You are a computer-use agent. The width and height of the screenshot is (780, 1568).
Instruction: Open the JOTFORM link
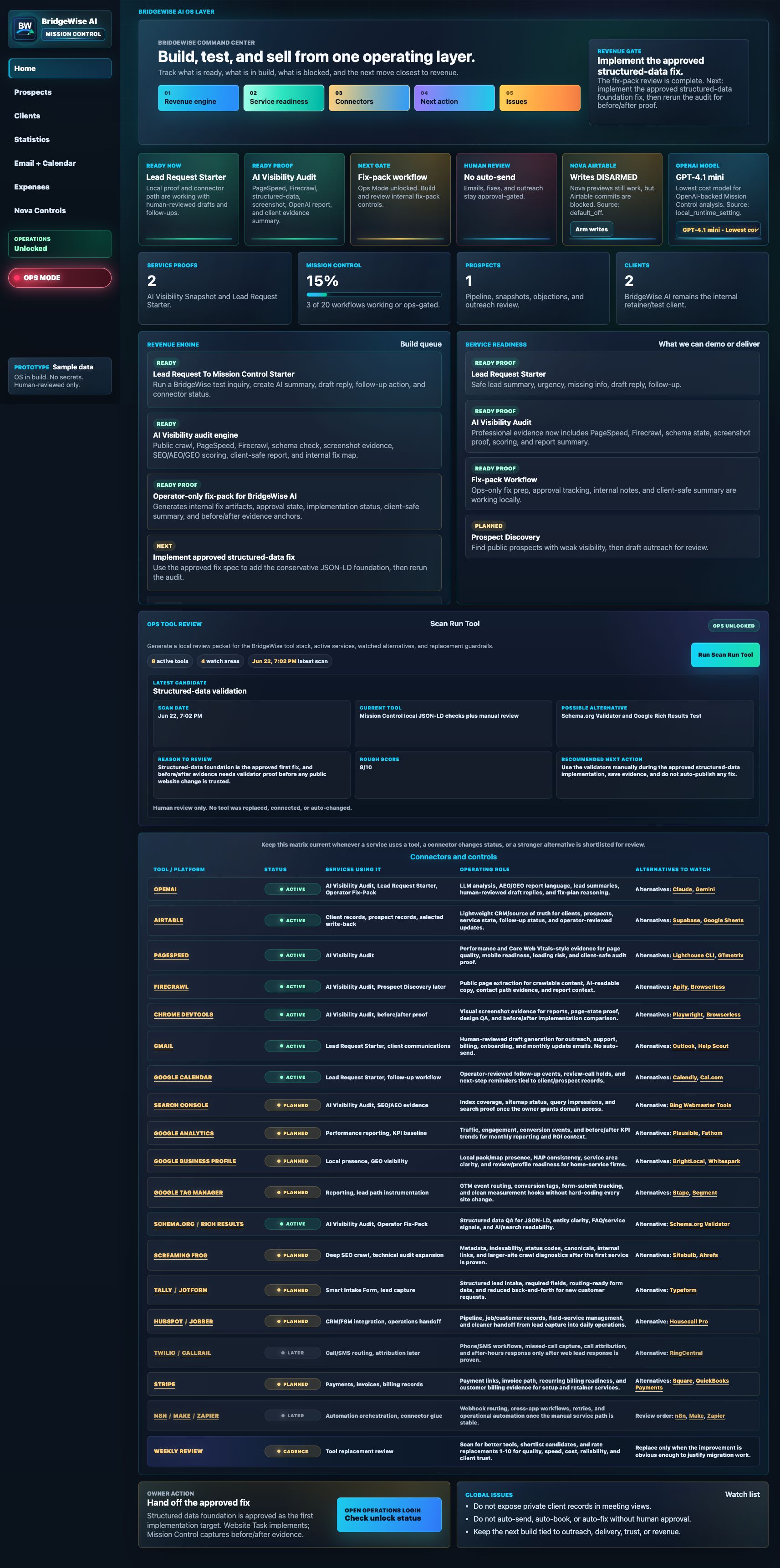click(193, 1290)
